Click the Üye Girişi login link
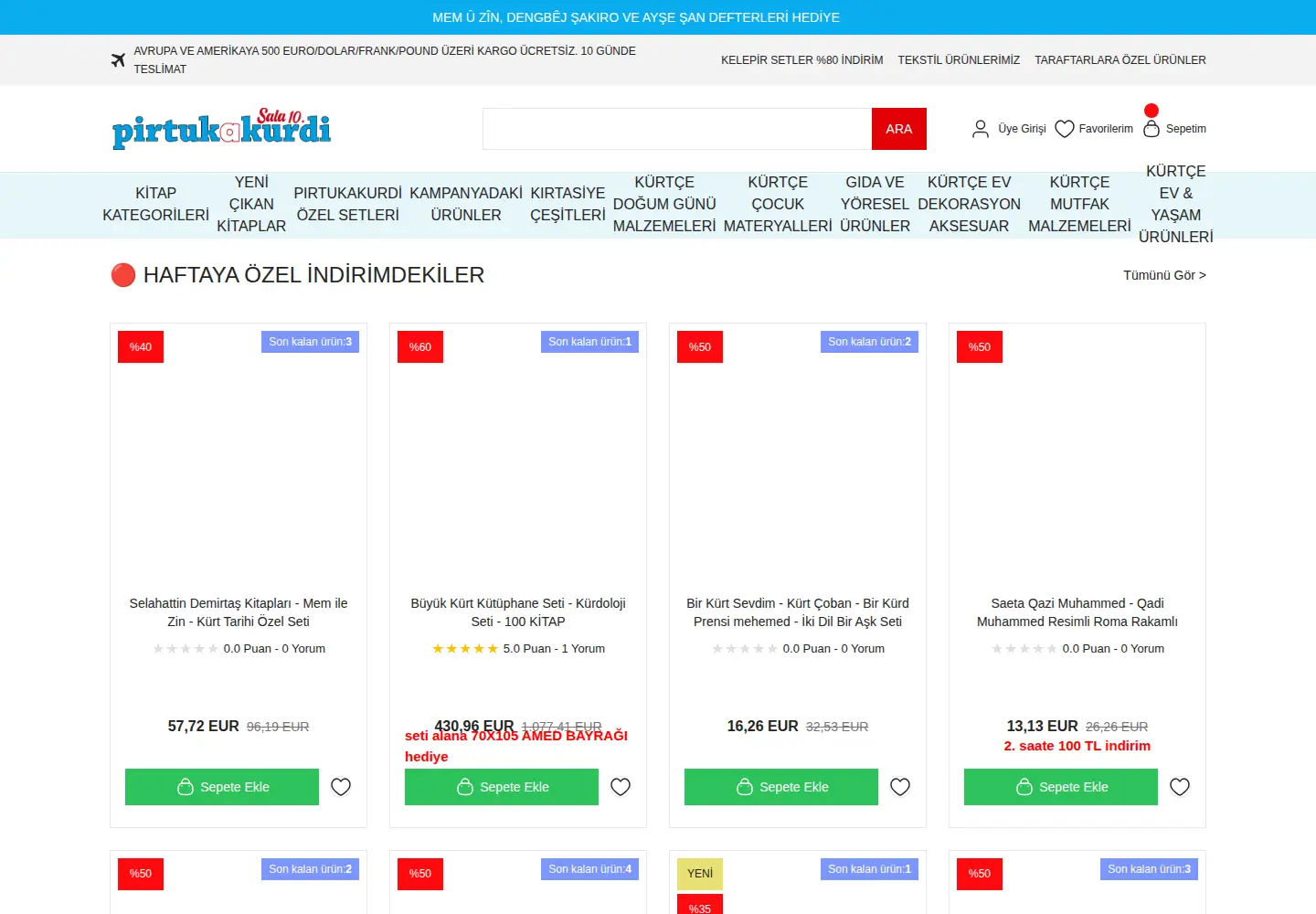The image size is (1316, 914). (1022, 129)
